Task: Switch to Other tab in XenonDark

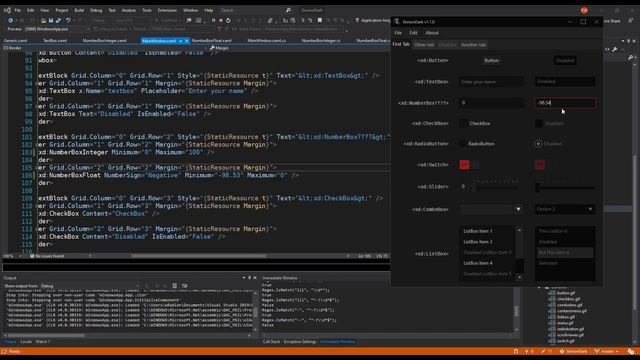Action: pyautogui.click(x=424, y=44)
